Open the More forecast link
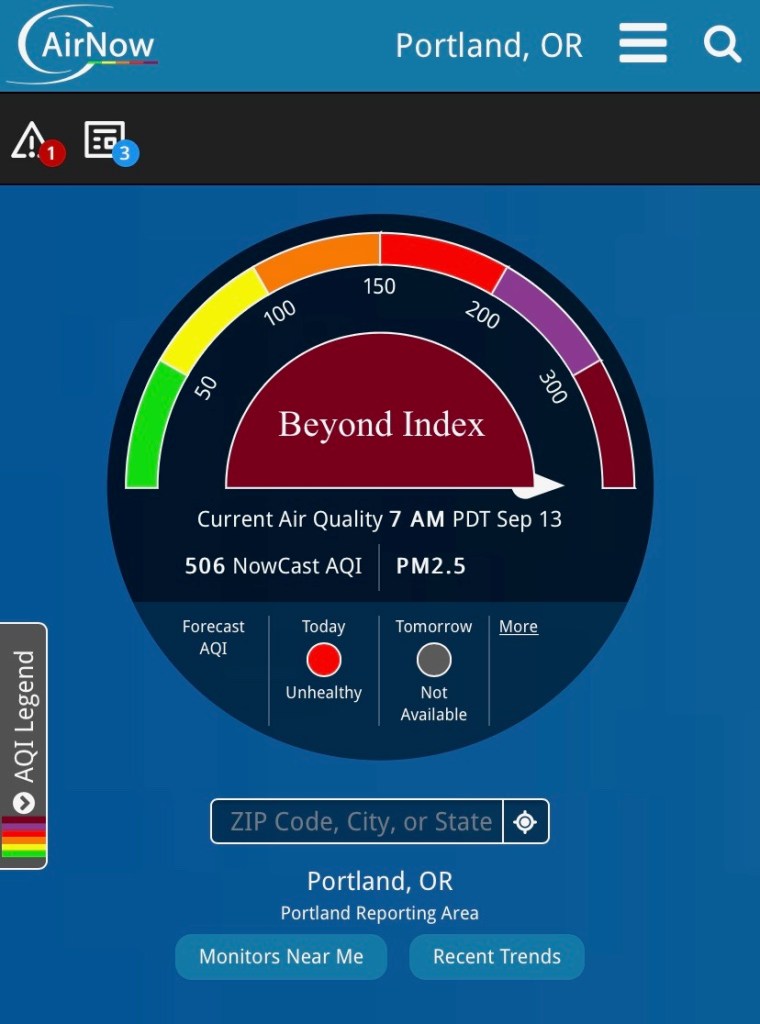The image size is (760, 1024). point(518,627)
